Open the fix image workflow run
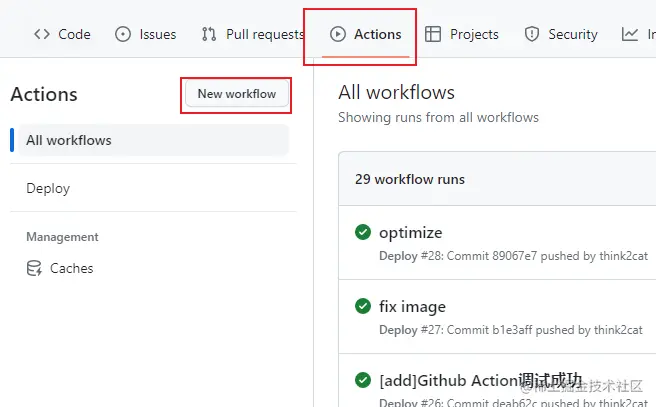 click(x=412, y=307)
